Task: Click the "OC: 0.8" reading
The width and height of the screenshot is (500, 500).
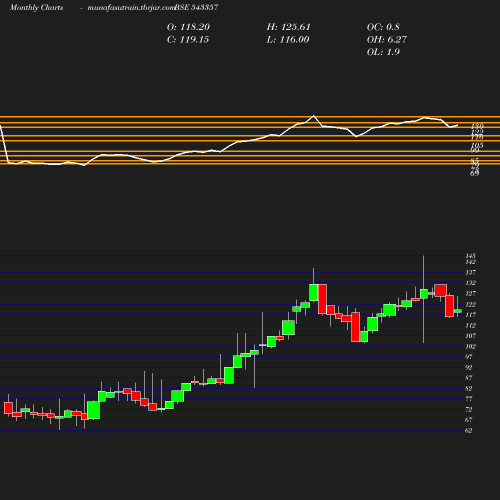Action: coord(383,27)
